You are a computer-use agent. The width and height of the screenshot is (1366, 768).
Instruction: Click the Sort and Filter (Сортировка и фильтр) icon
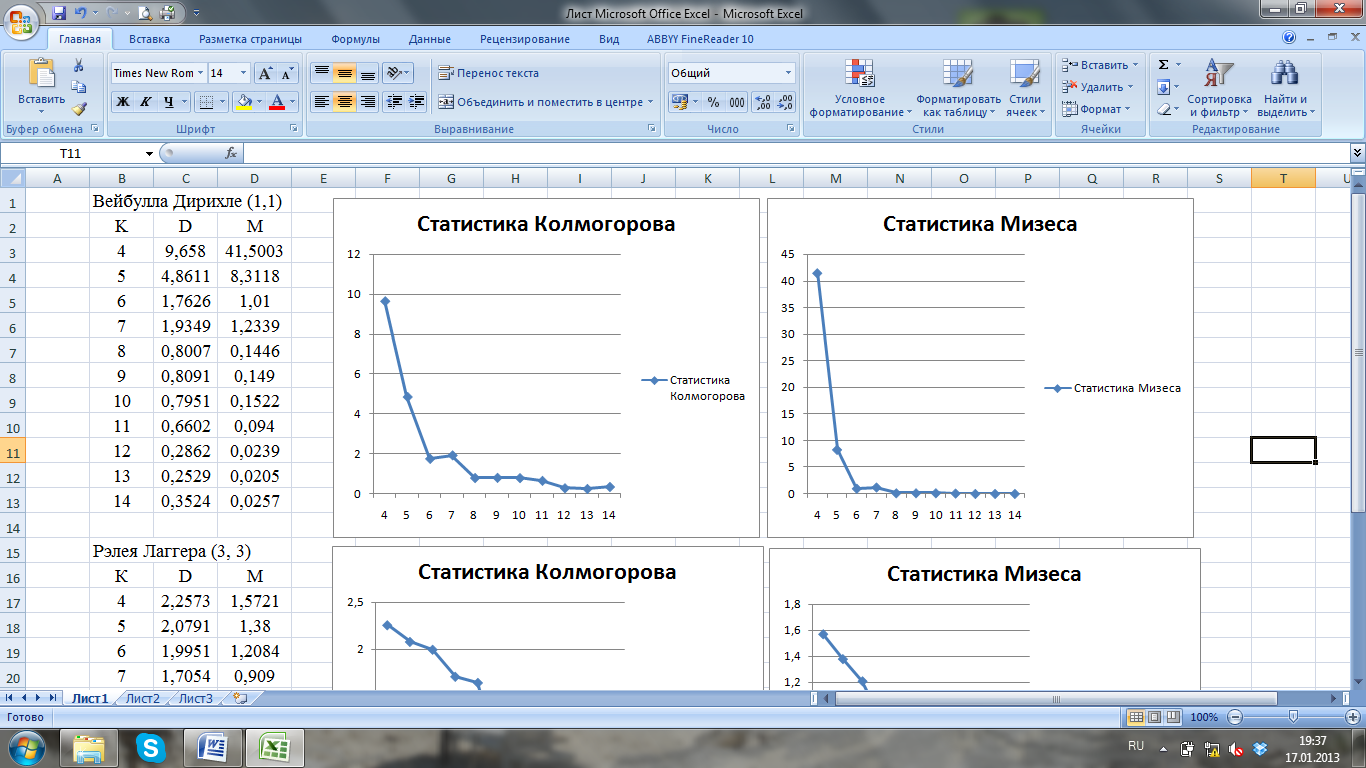pyautogui.click(x=1219, y=88)
